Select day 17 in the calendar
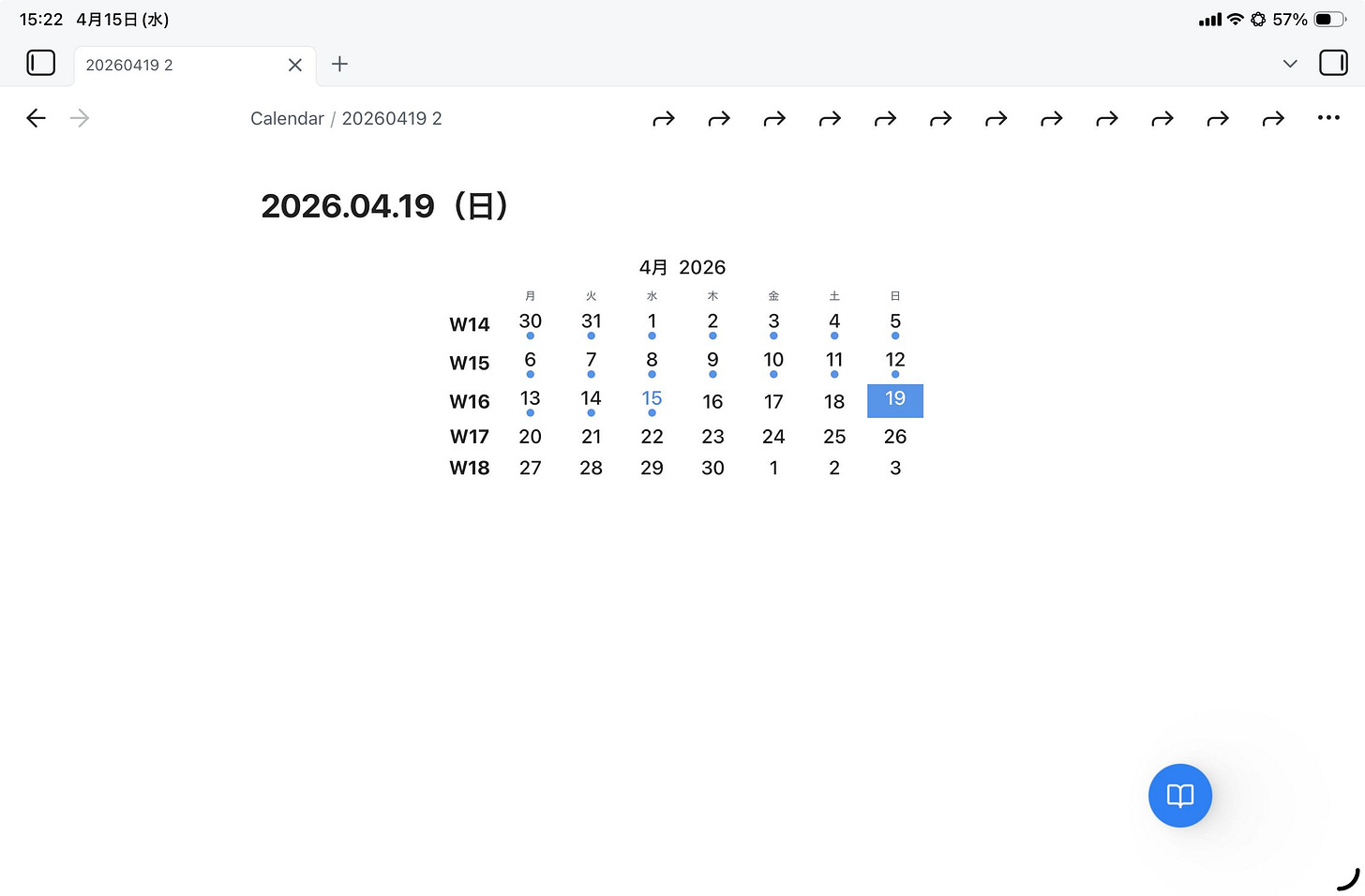Image resolution: width=1365 pixels, height=896 pixels. (x=773, y=401)
